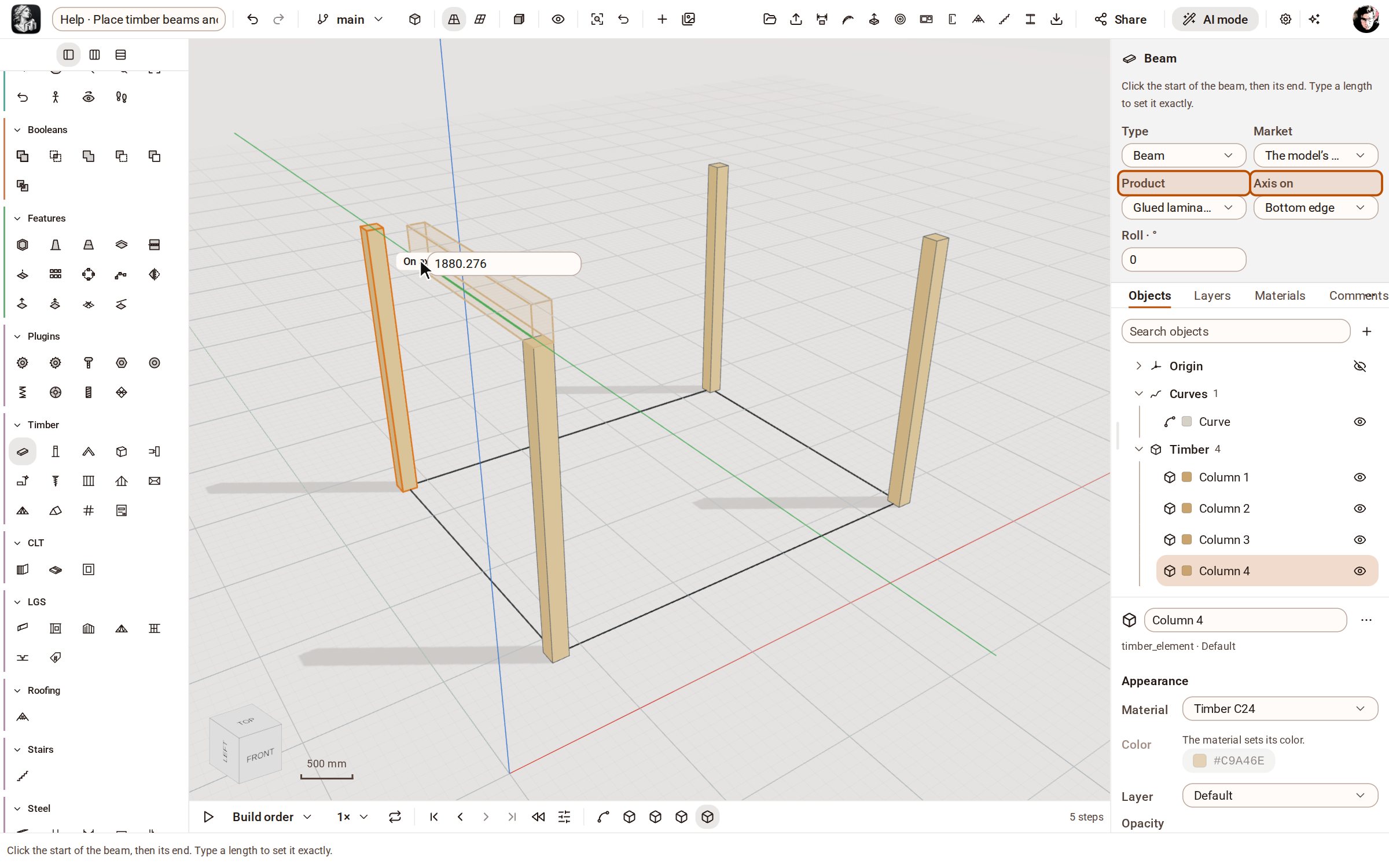Open the Axis on dropdown showing Bottom edge
Screen dimensions: 1389x868
pos(1315,208)
